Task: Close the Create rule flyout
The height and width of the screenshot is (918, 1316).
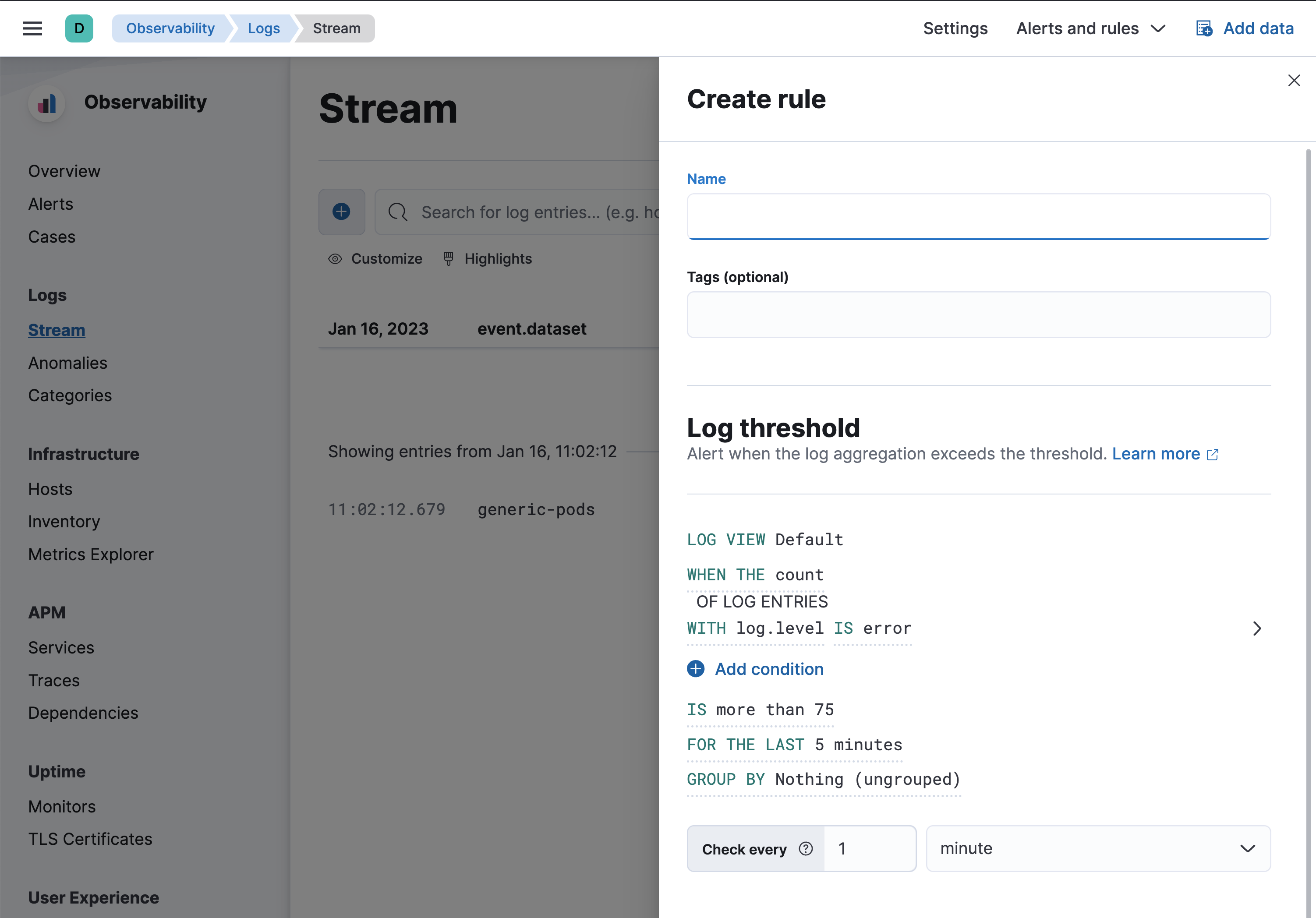Action: [1294, 80]
